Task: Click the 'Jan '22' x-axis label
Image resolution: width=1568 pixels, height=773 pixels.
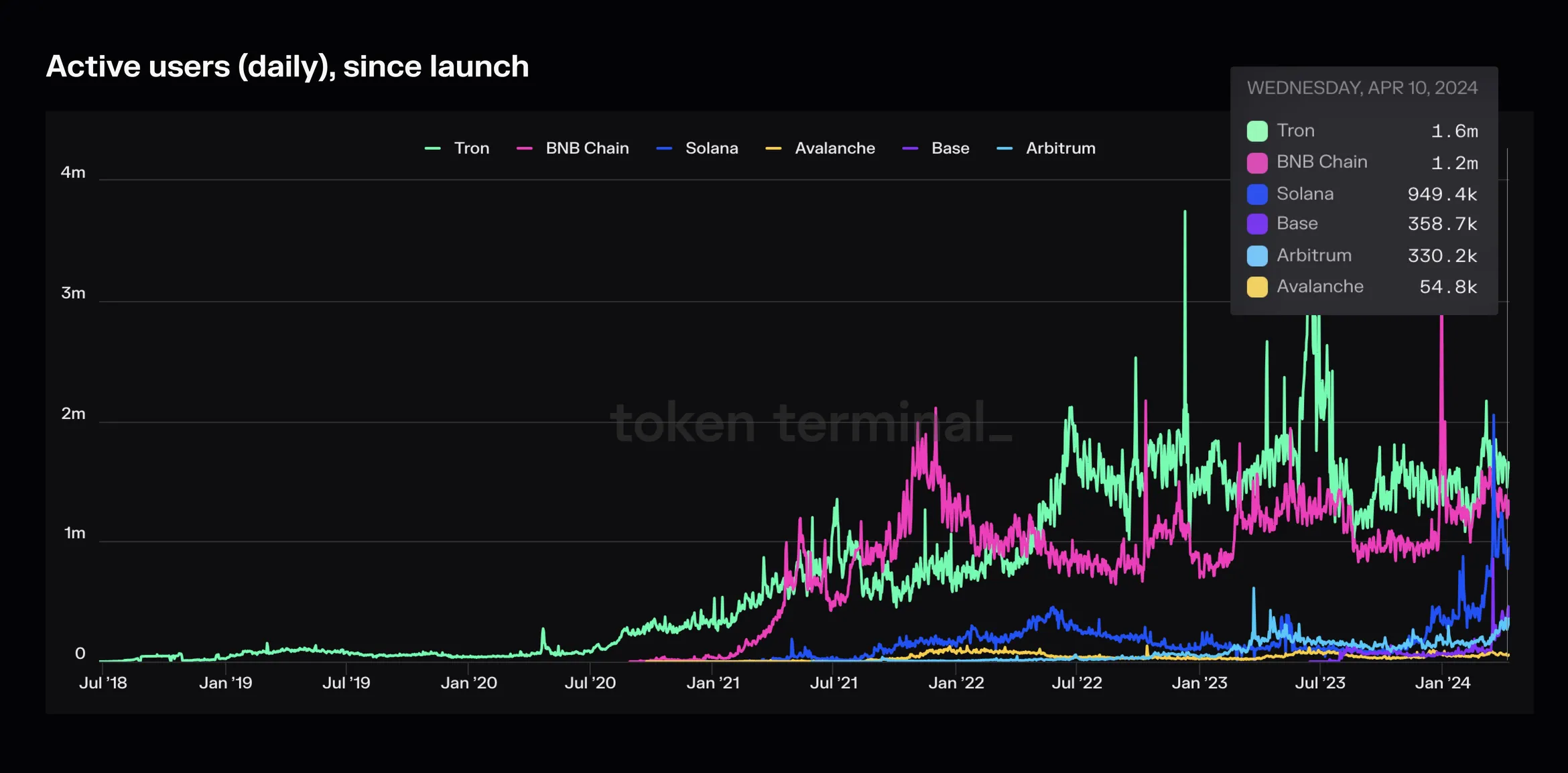Action: coord(956,683)
